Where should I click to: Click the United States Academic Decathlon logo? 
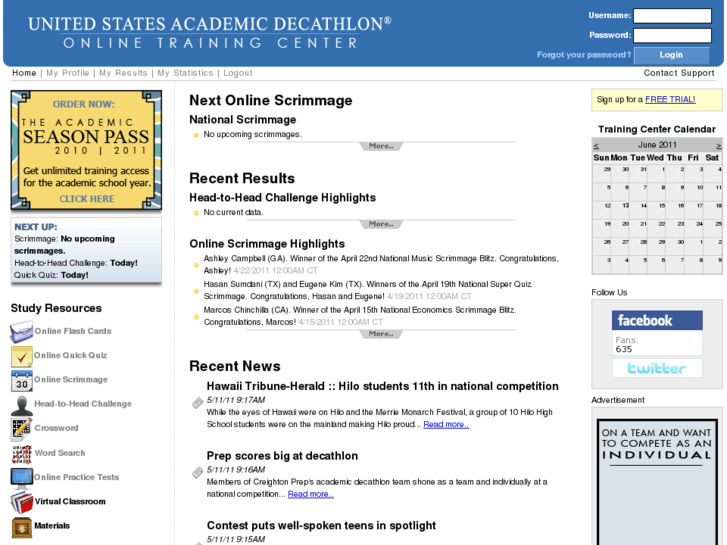click(210, 32)
